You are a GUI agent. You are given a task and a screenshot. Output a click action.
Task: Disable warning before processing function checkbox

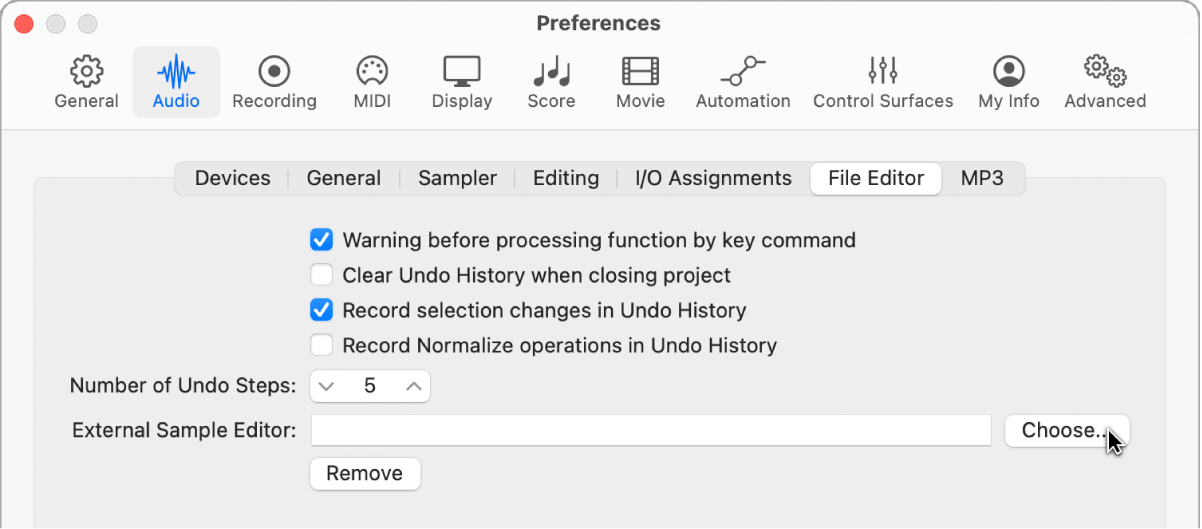(321, 240)
